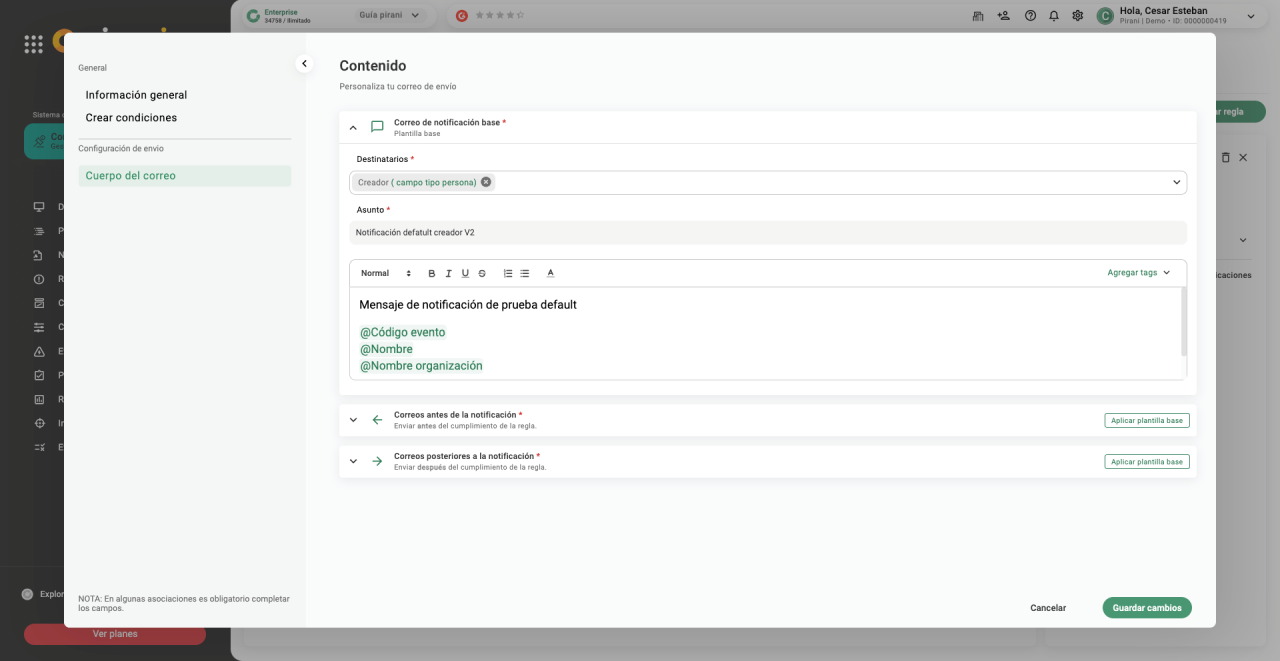Remove the Creador recipient chip
Viewport: 1280px width, 661px height.
tap(486, 182)
